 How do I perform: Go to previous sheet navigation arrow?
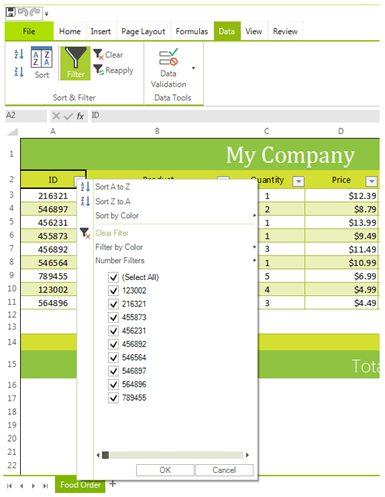point(21,486)
